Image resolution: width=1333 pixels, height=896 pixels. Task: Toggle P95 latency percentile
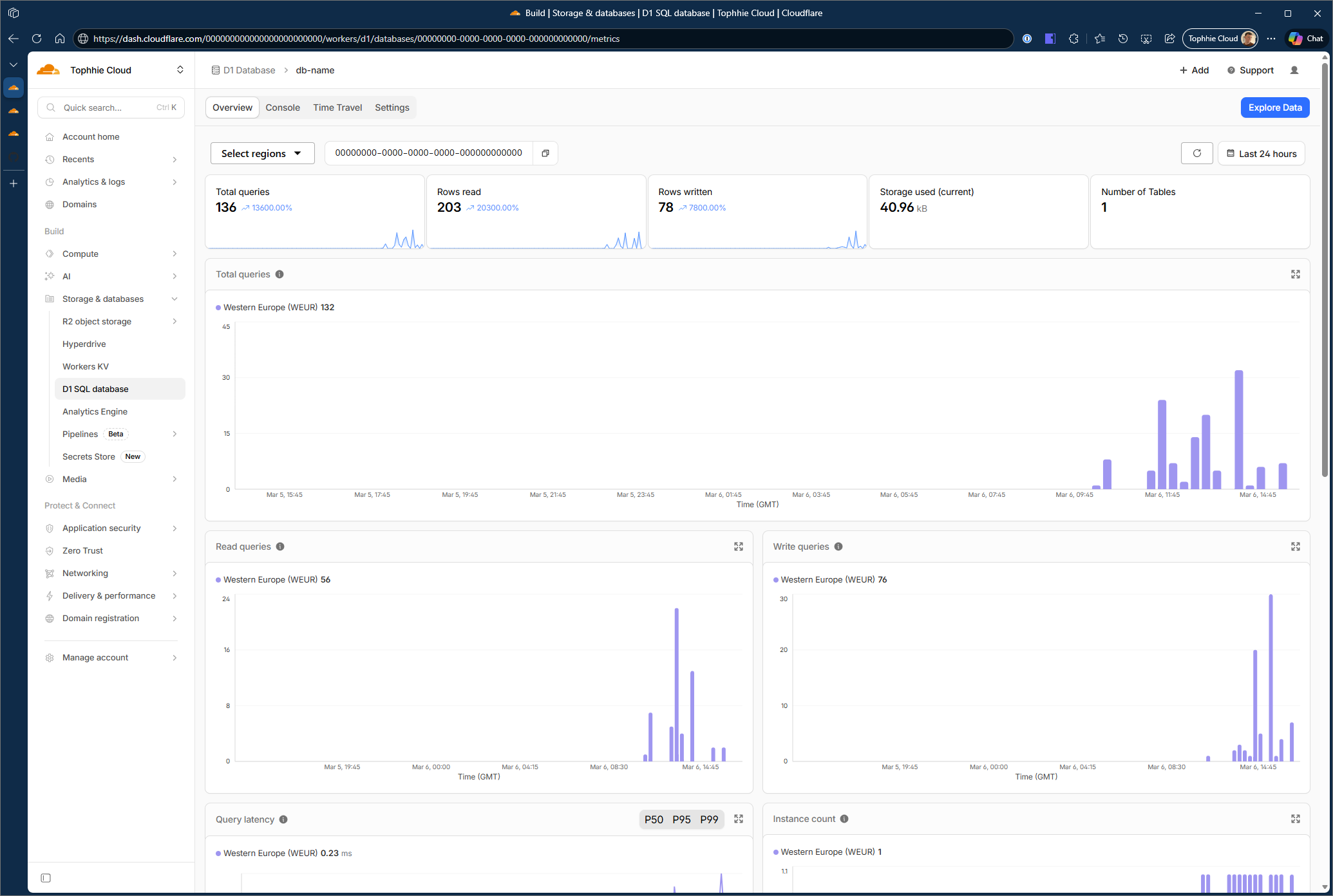tap(681, 819)
